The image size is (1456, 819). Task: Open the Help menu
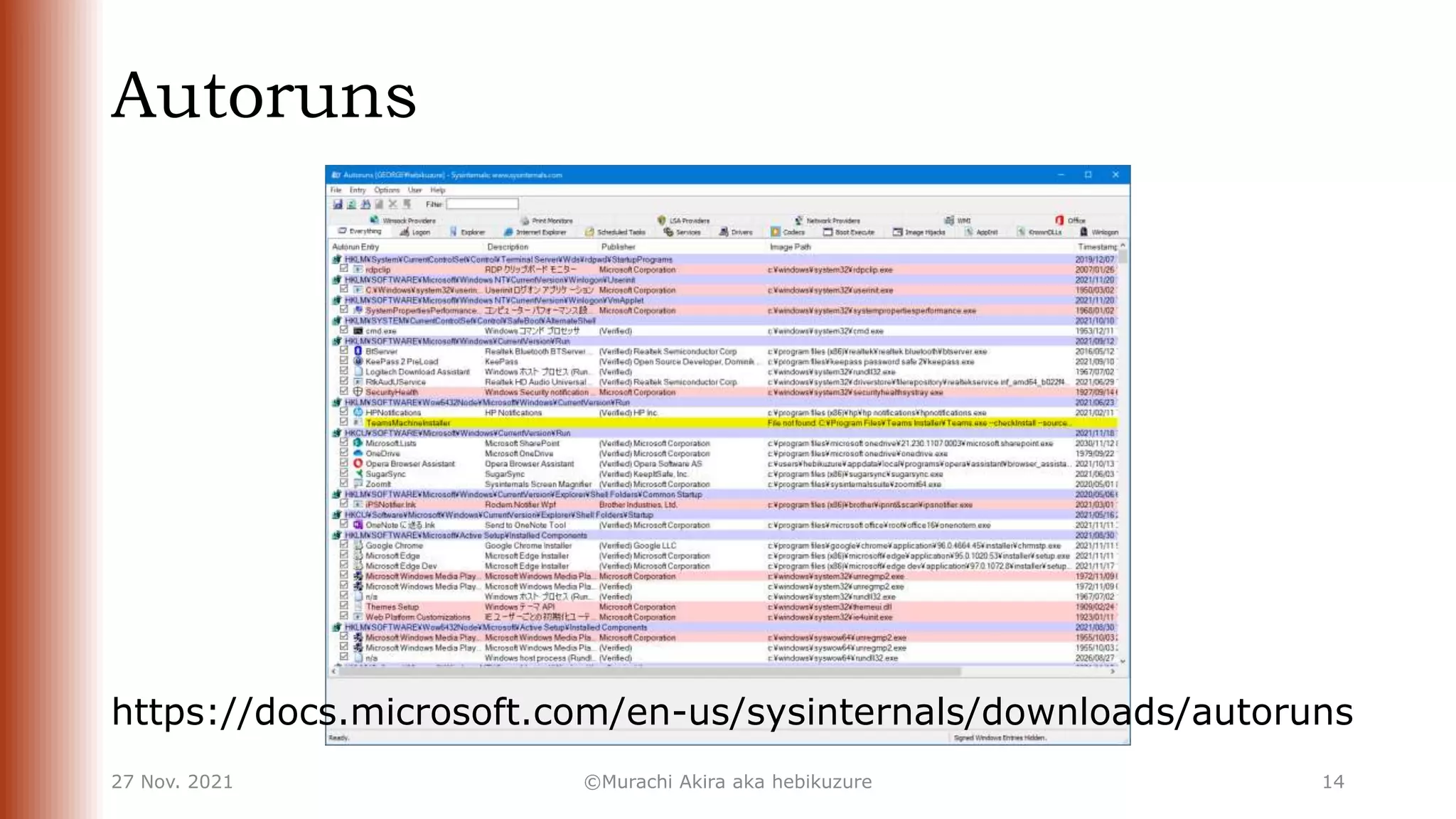coord(438,190)
